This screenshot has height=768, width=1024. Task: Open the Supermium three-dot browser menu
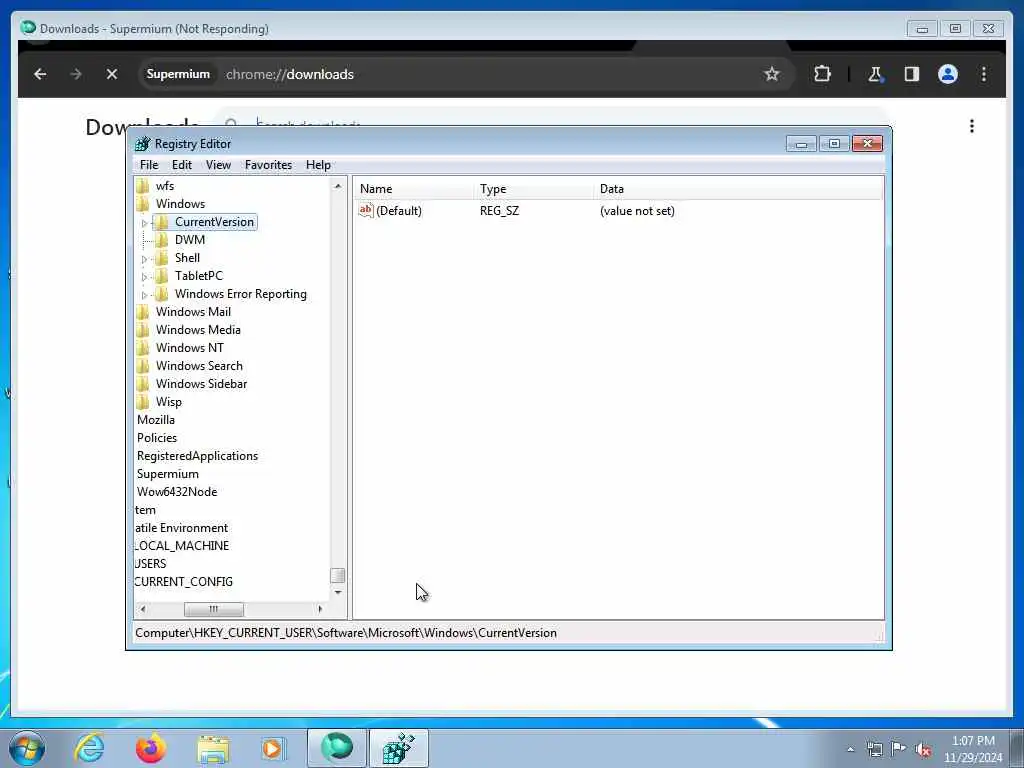coord(984,74)
